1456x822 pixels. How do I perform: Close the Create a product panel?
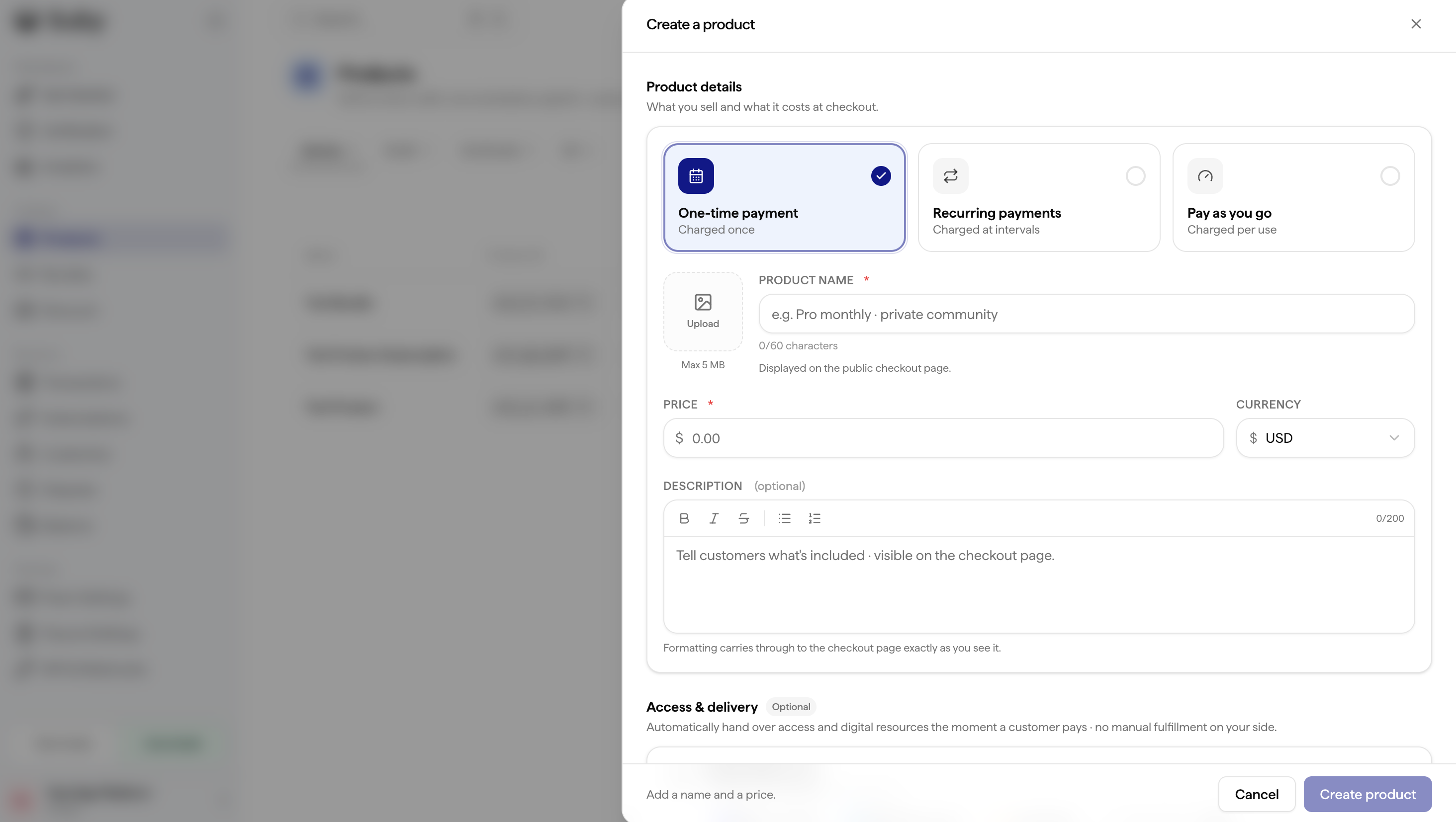1415,24
